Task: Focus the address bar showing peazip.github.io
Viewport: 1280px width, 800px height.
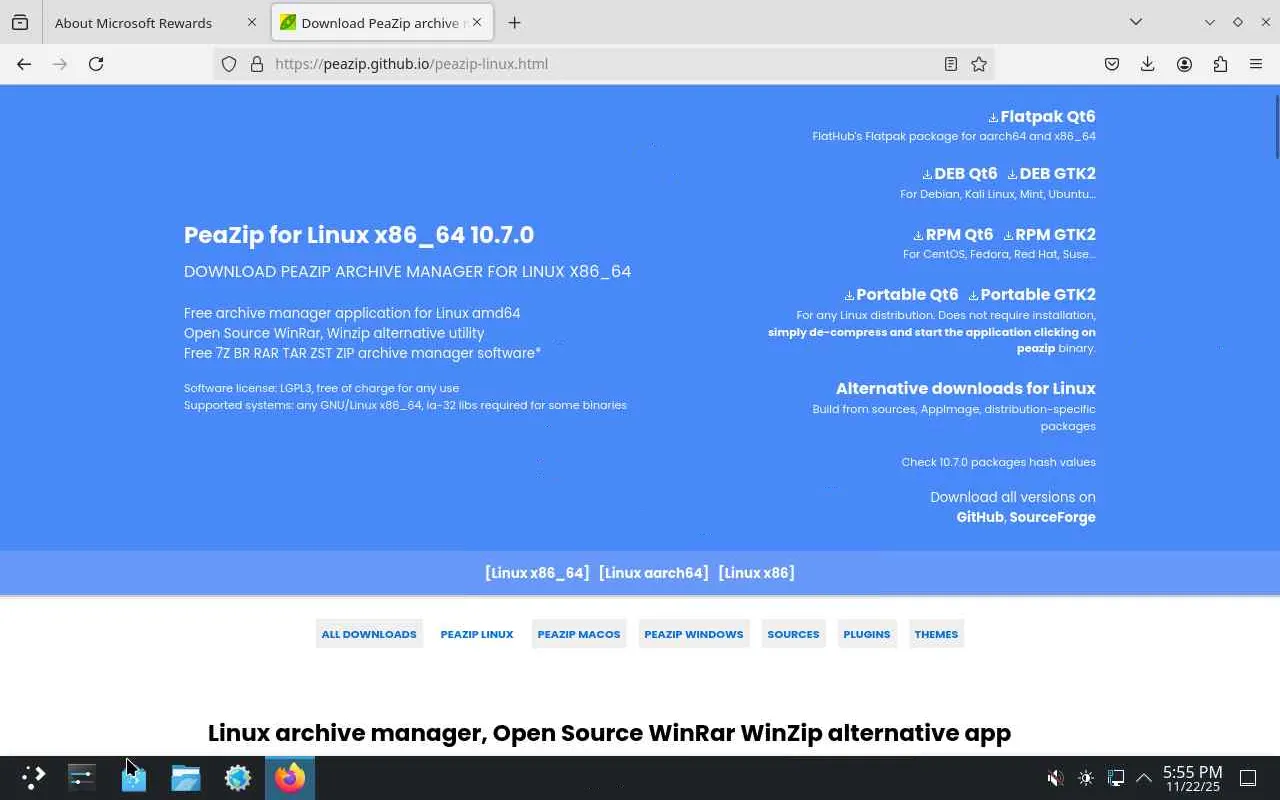Action: coord(605,64)
